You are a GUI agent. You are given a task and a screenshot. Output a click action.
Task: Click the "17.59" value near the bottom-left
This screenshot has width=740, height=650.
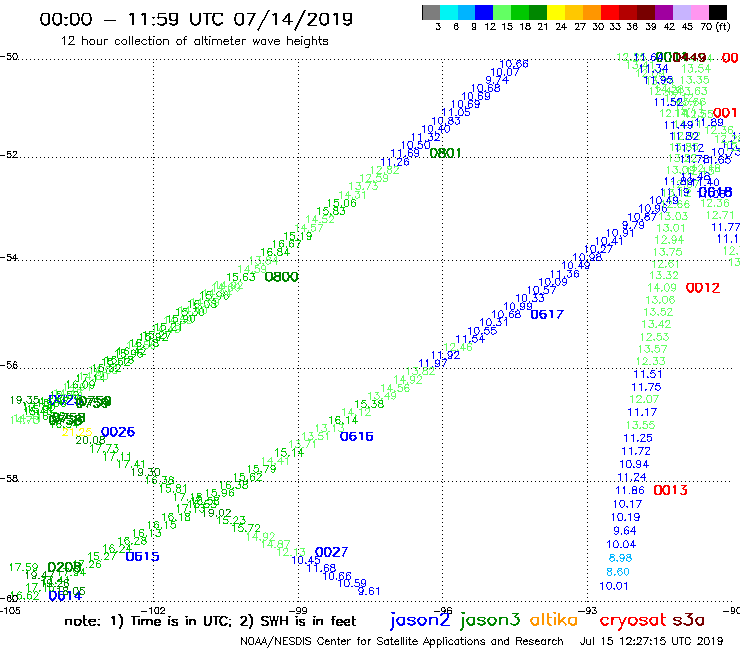(x=24, y=567)
